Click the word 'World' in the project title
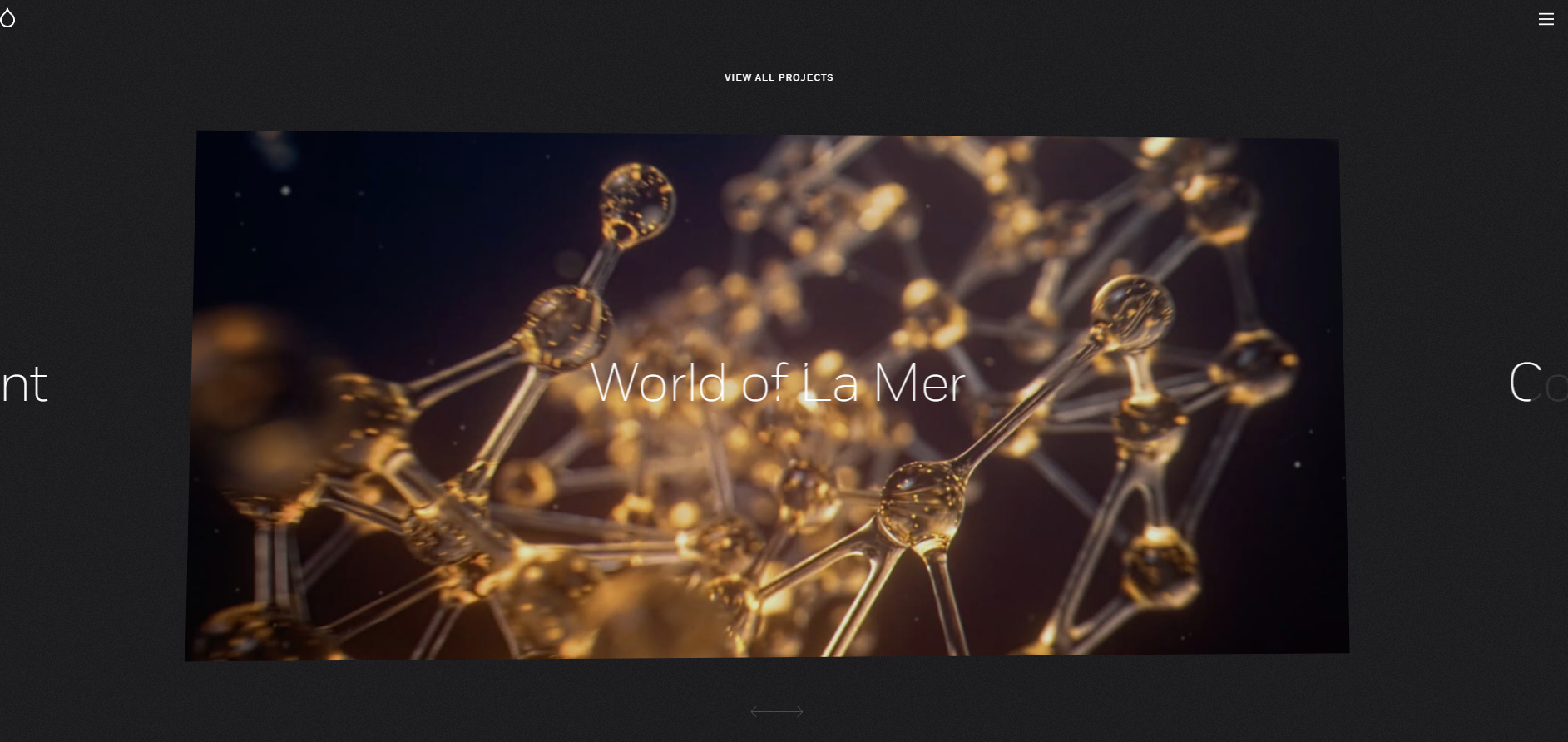The image size is (1568, 742). [659, 383]
